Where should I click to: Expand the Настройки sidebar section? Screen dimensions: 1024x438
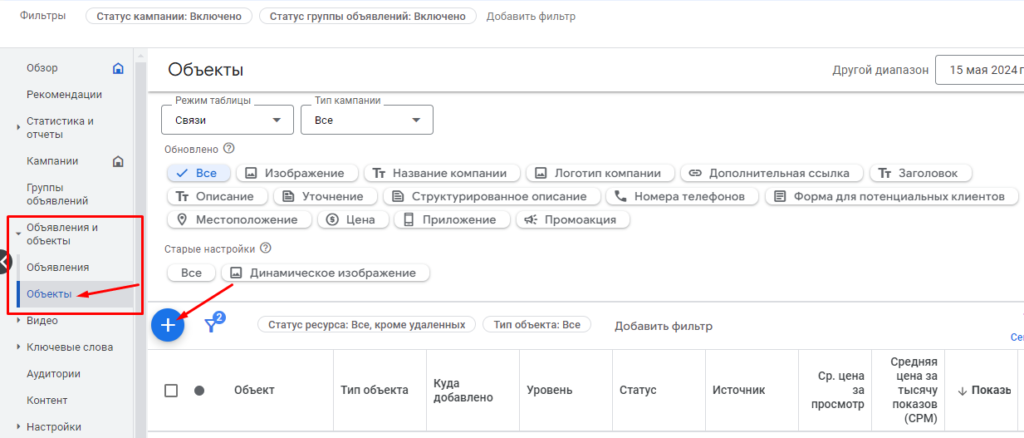click(x=18, y=427)
